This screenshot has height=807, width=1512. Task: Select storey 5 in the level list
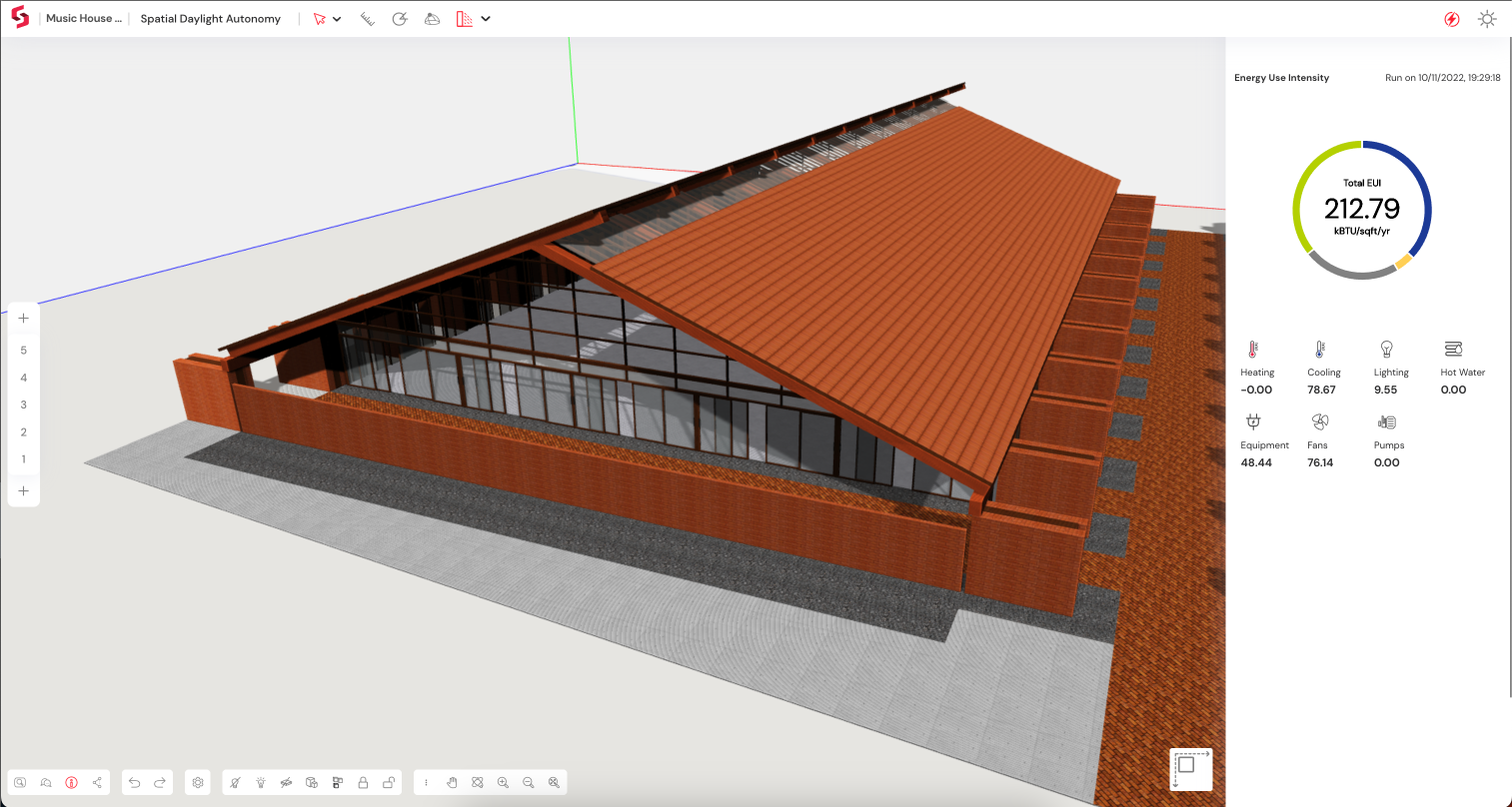pyautogui.click(x=24, y=351)
